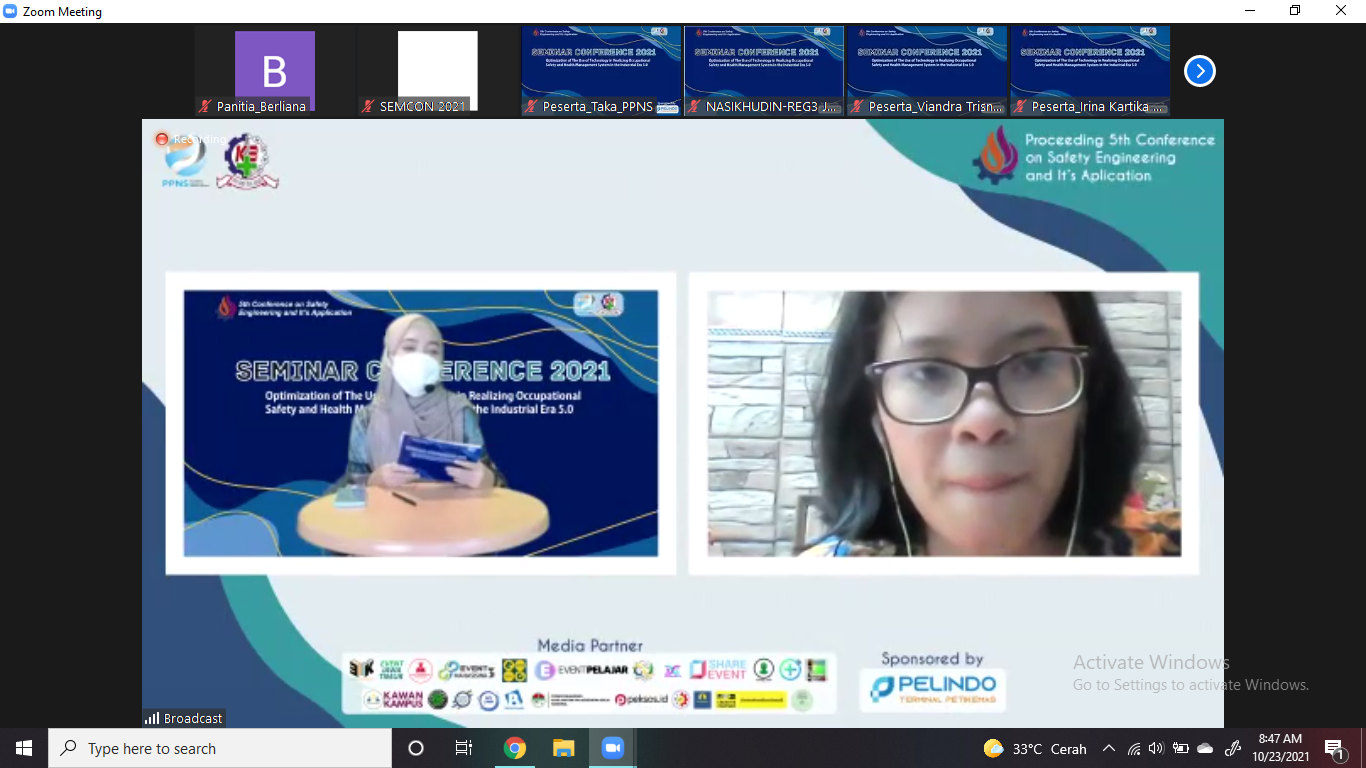Click the Type here to search box
Viewport: 1366px width, 768px height.
(x=220, y=748)
